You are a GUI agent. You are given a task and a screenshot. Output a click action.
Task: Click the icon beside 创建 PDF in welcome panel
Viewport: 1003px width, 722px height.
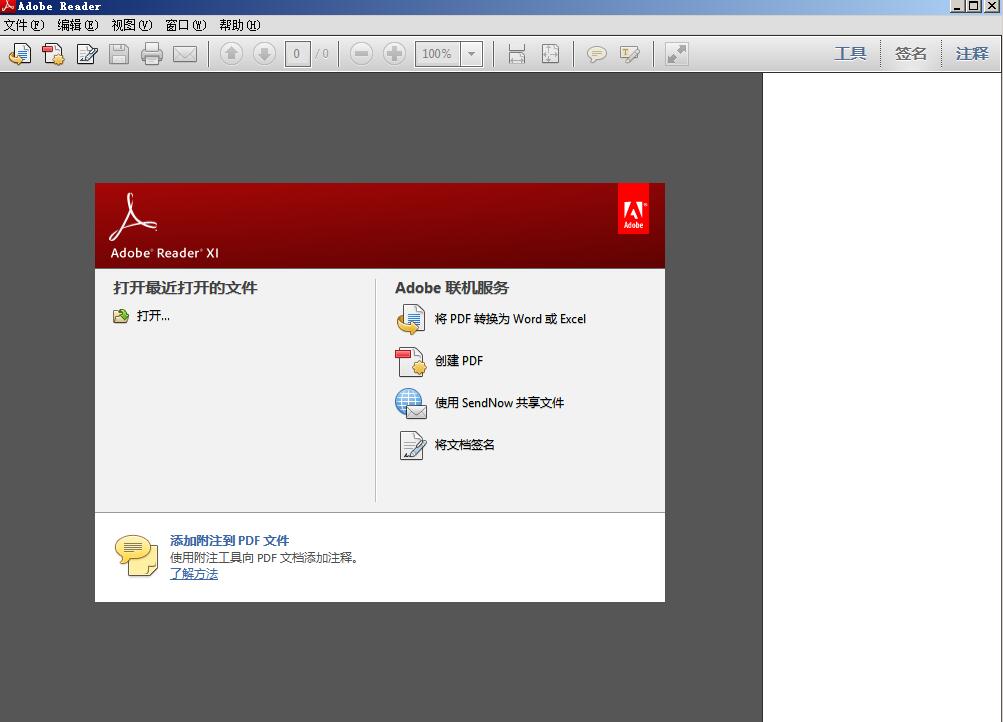411,361
